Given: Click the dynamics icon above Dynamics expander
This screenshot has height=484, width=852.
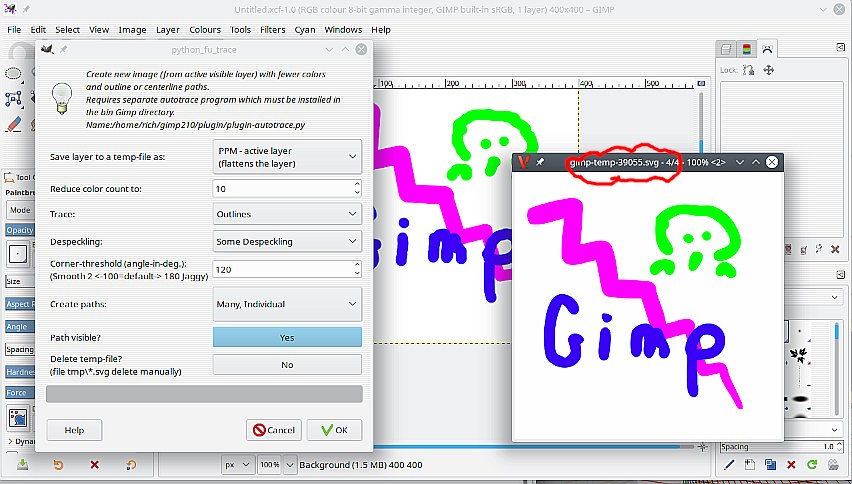Looking at the screenshot, I should 18,418.
